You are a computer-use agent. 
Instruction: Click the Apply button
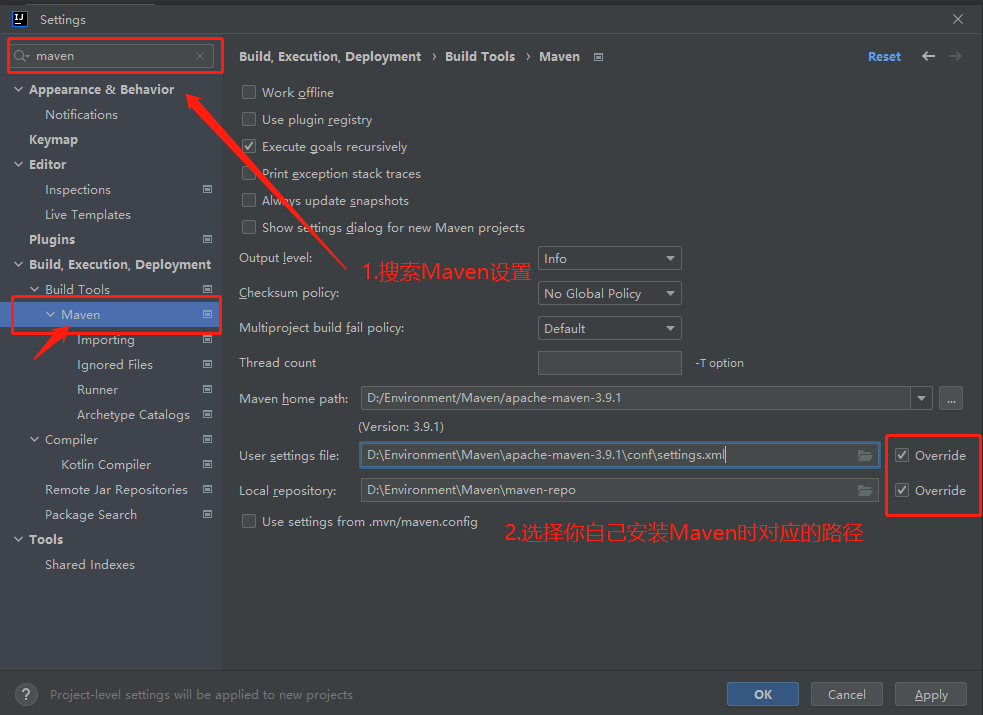point(931,694)
